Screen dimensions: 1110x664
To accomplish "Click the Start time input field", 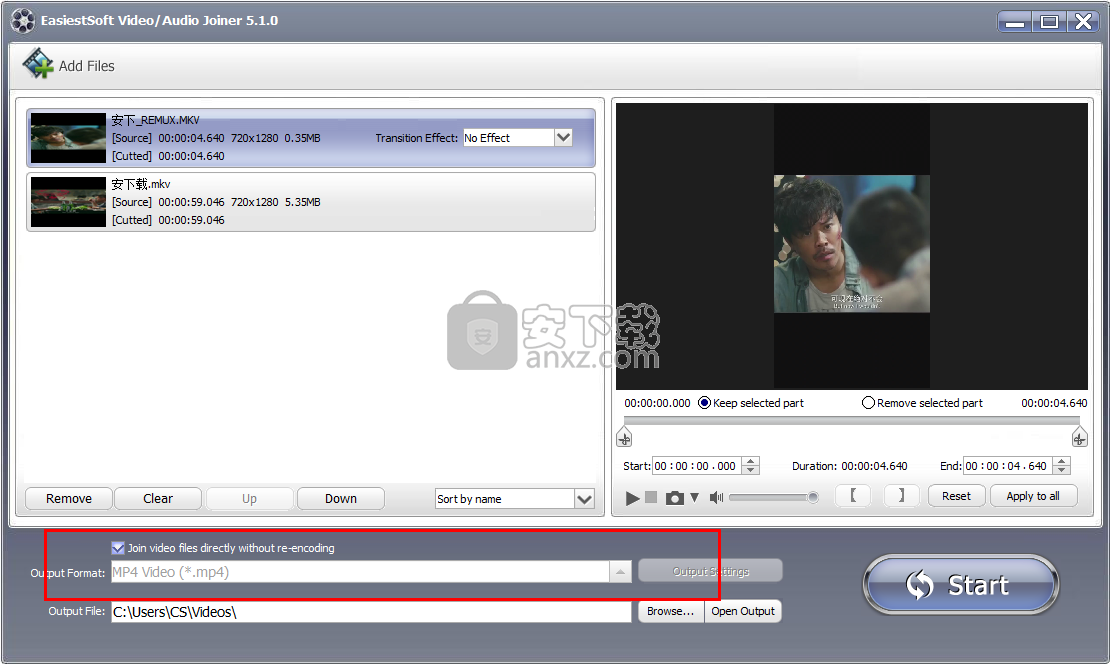I will (x=697, y=466).
